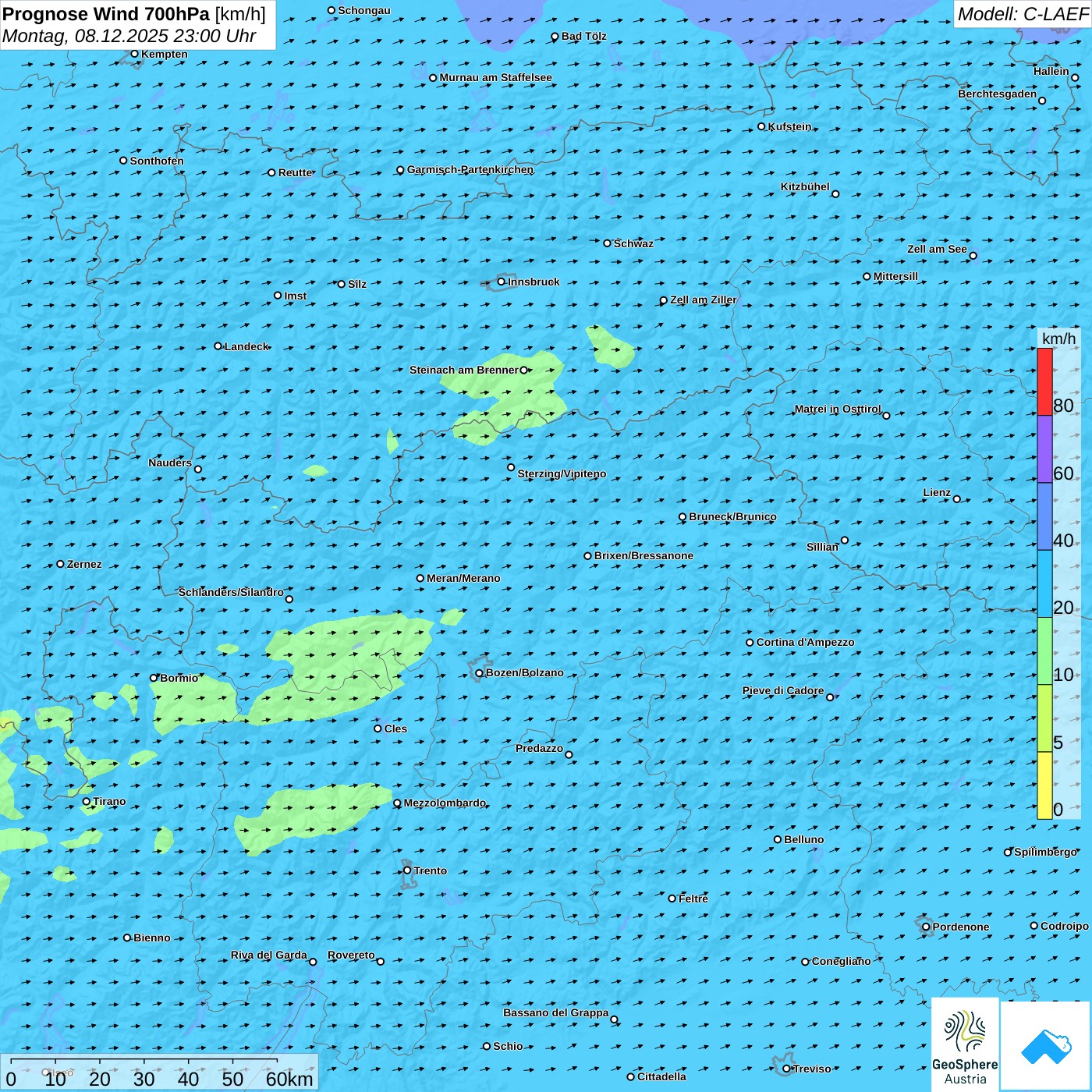The height and width of the screenshot is (1092, 1092).
Task: Click the yellow 0 km/h legend swatch
Action: click(1044, 785)
